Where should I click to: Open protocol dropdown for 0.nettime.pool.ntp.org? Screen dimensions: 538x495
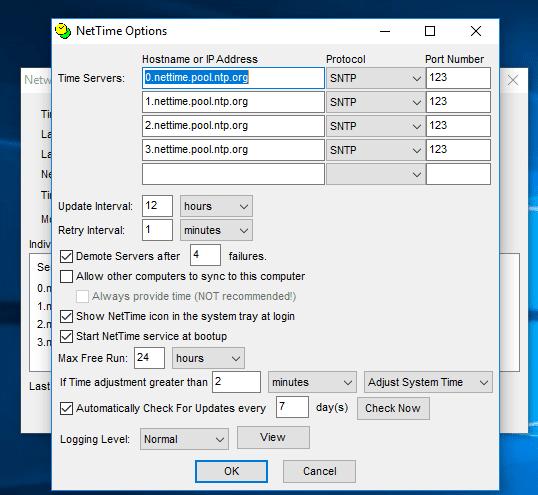pos(376,78)
